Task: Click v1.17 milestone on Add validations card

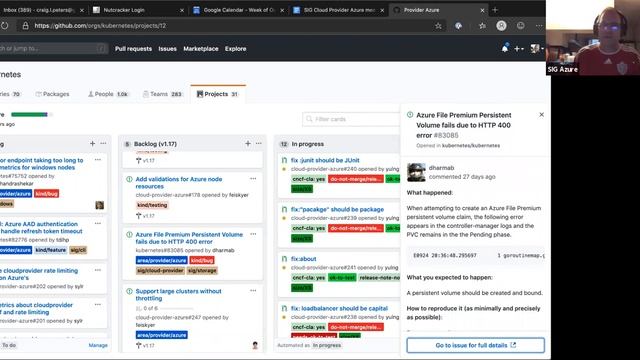Action: pyautogui.click(x=145, y=216)
